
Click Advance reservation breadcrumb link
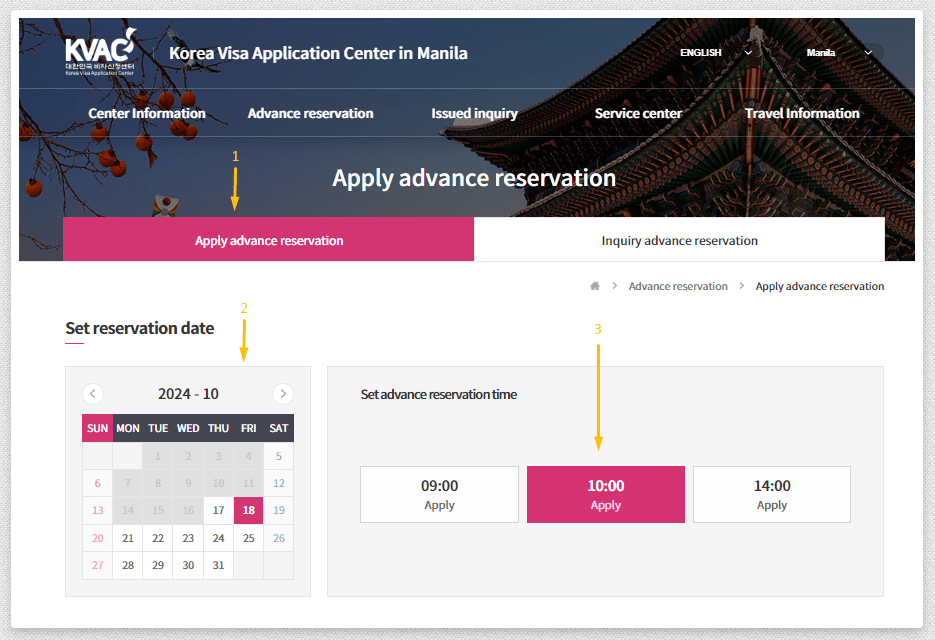678,286
